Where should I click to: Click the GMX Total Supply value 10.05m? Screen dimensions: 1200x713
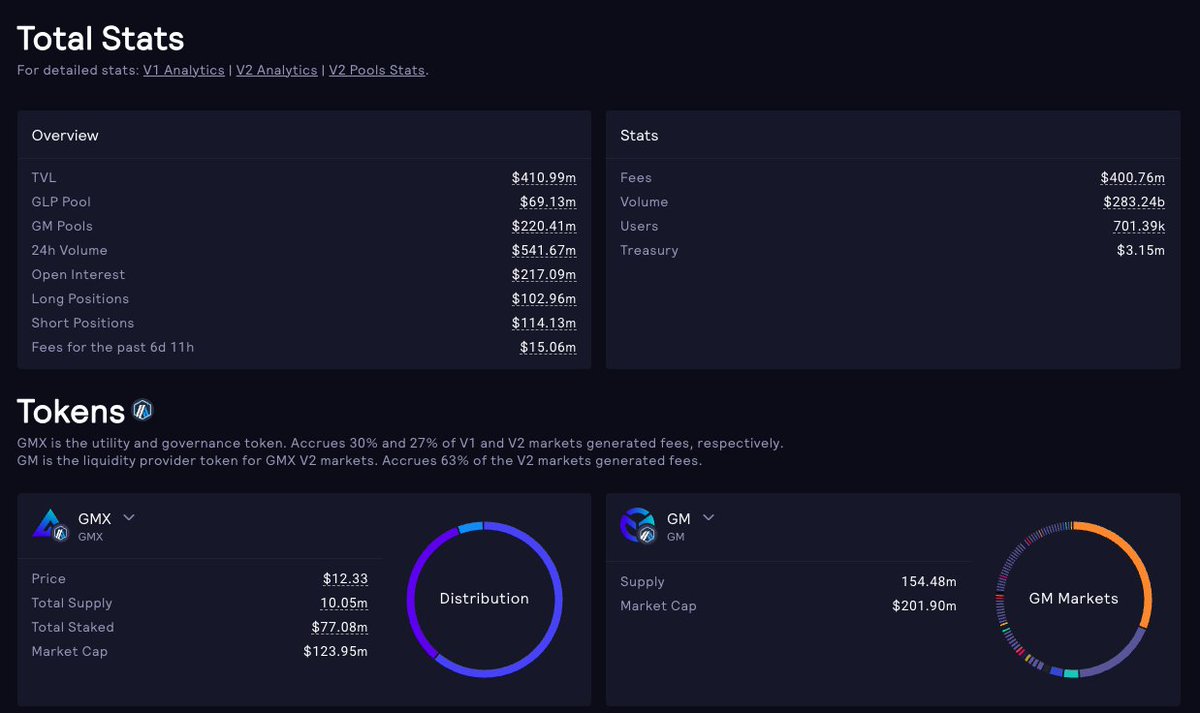tap(344, 603)
